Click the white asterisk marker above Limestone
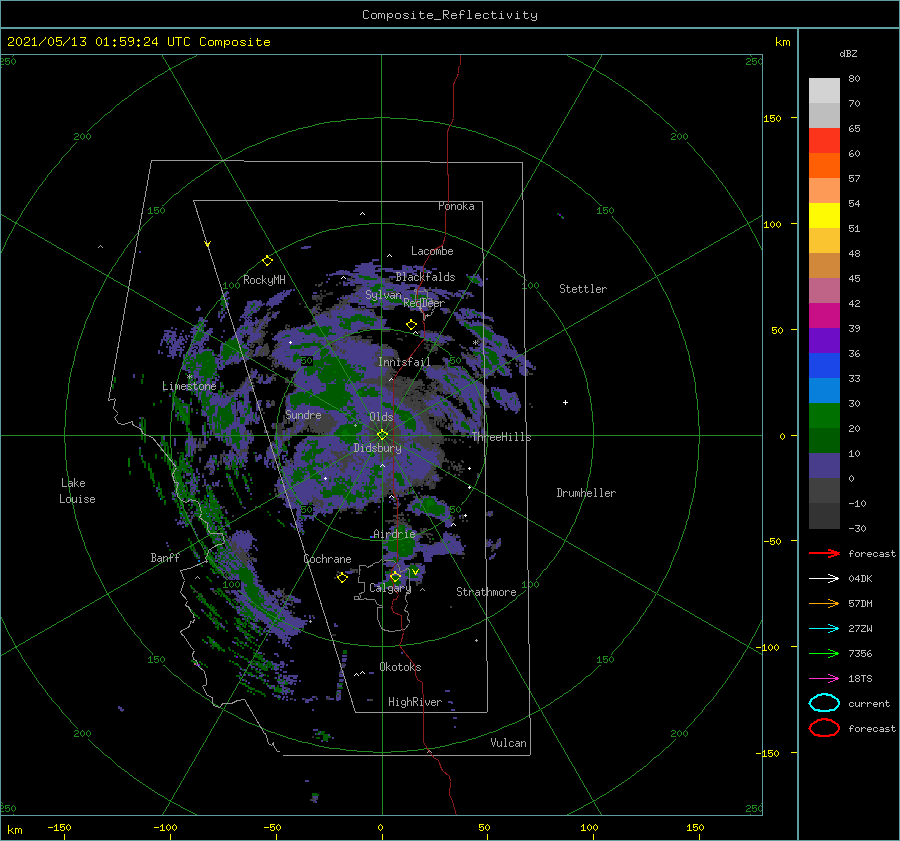The image size is (900, 841). pos(189,377)
